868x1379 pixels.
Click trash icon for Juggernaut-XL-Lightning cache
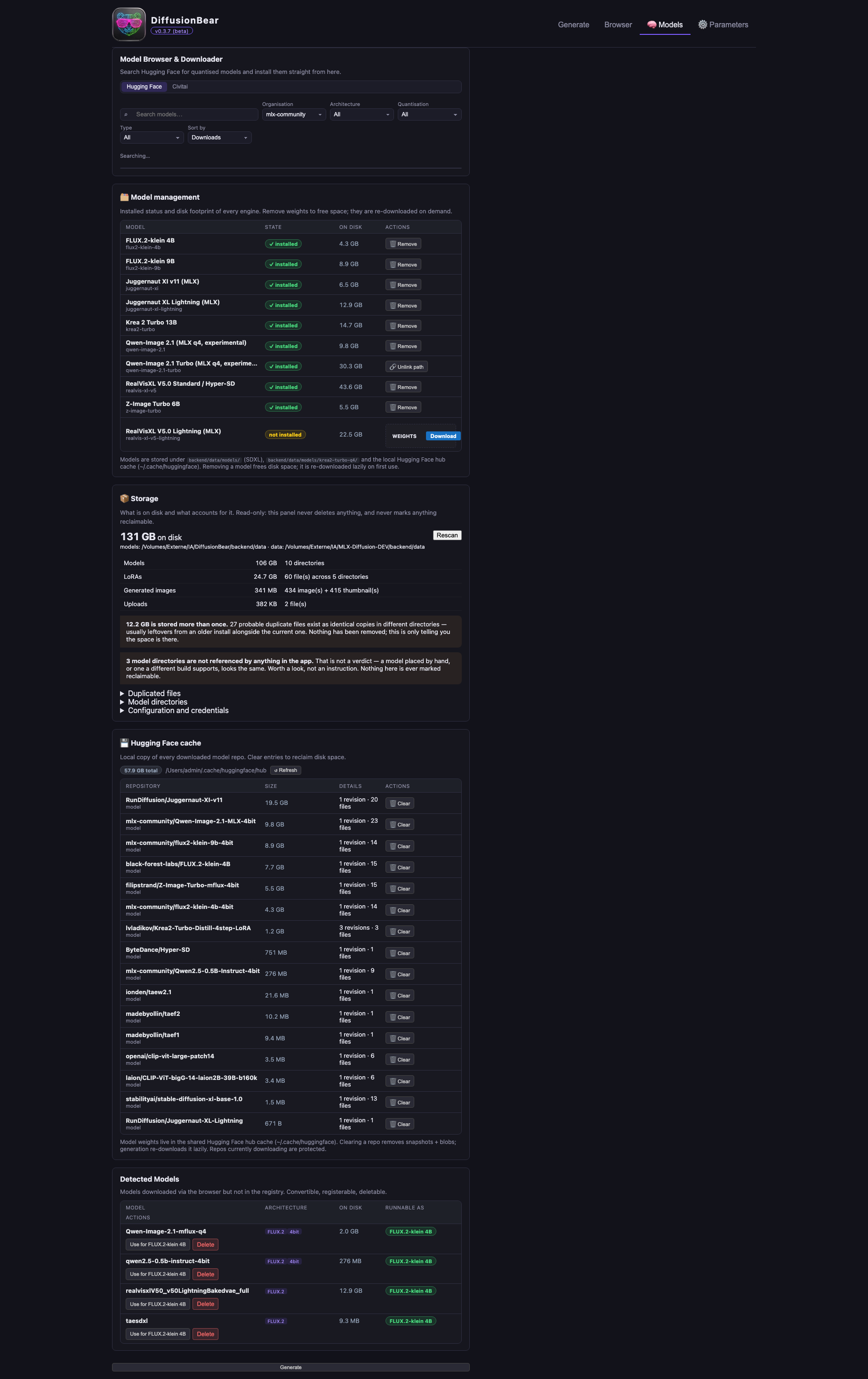[x=393, y=1124]
